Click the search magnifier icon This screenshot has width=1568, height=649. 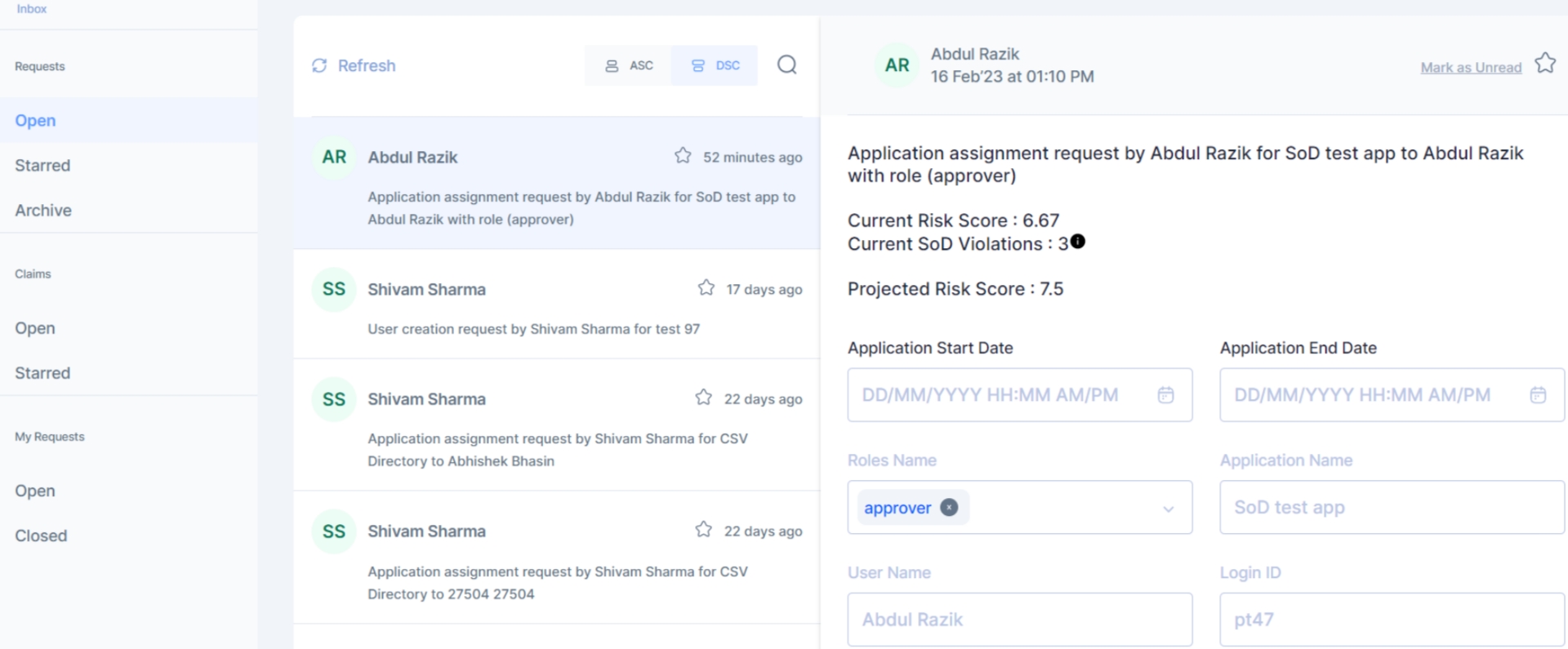tap(786, 65)
